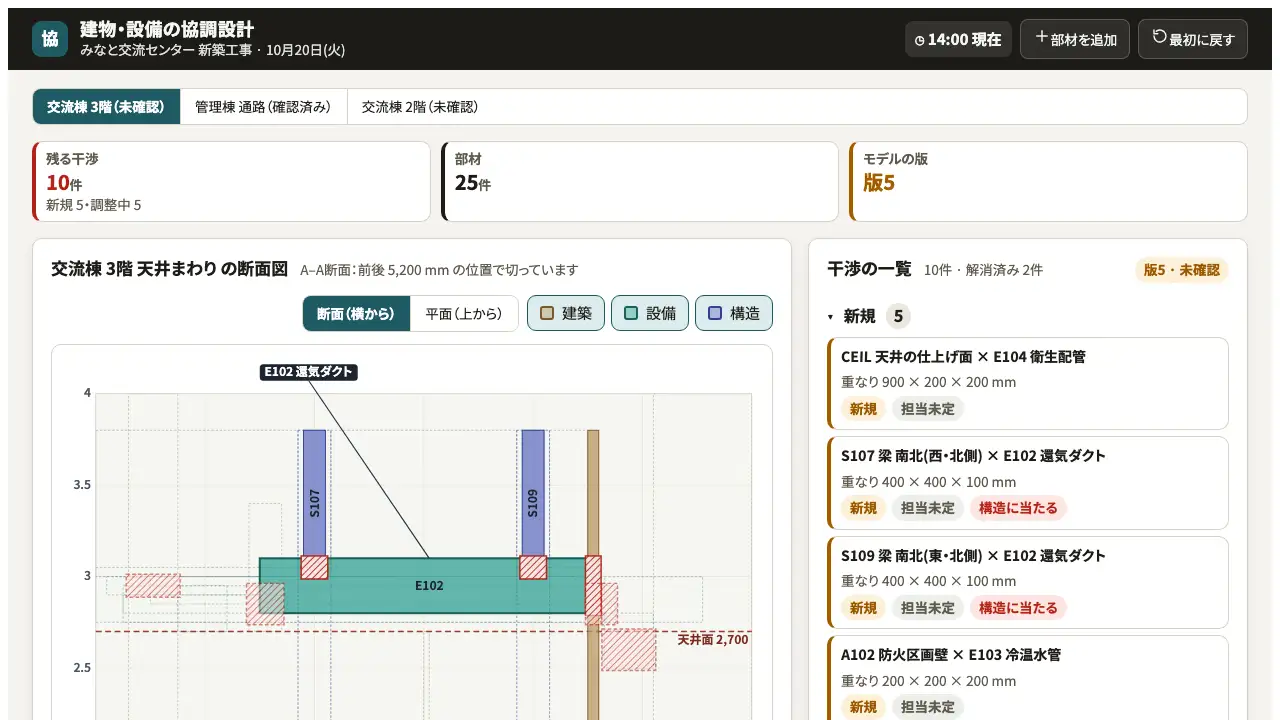Click the 協 app logo icon
The width and height of the screenshot is (1280, 720).
coord(50,39)
